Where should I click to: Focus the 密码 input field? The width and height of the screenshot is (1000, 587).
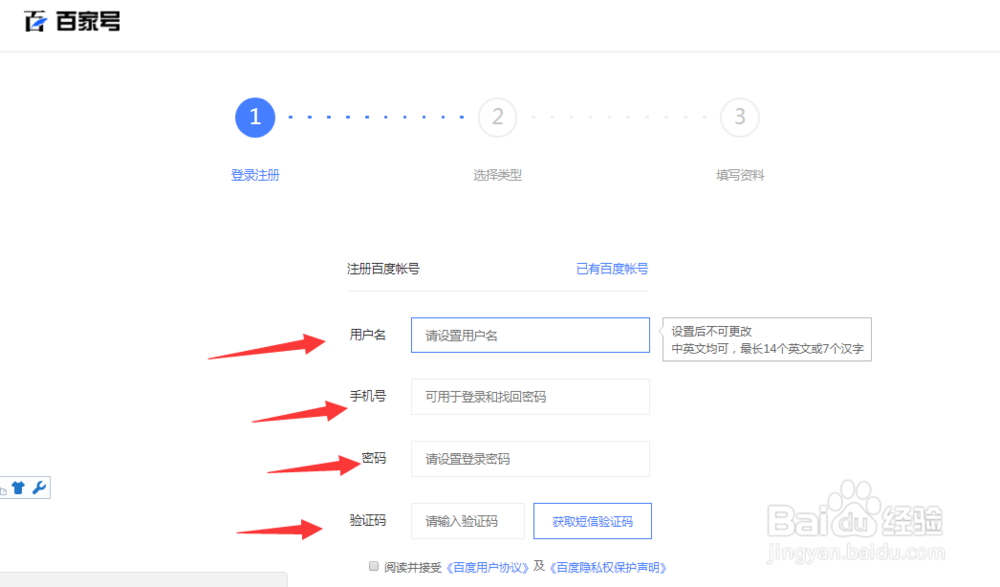tap(531, 459)
